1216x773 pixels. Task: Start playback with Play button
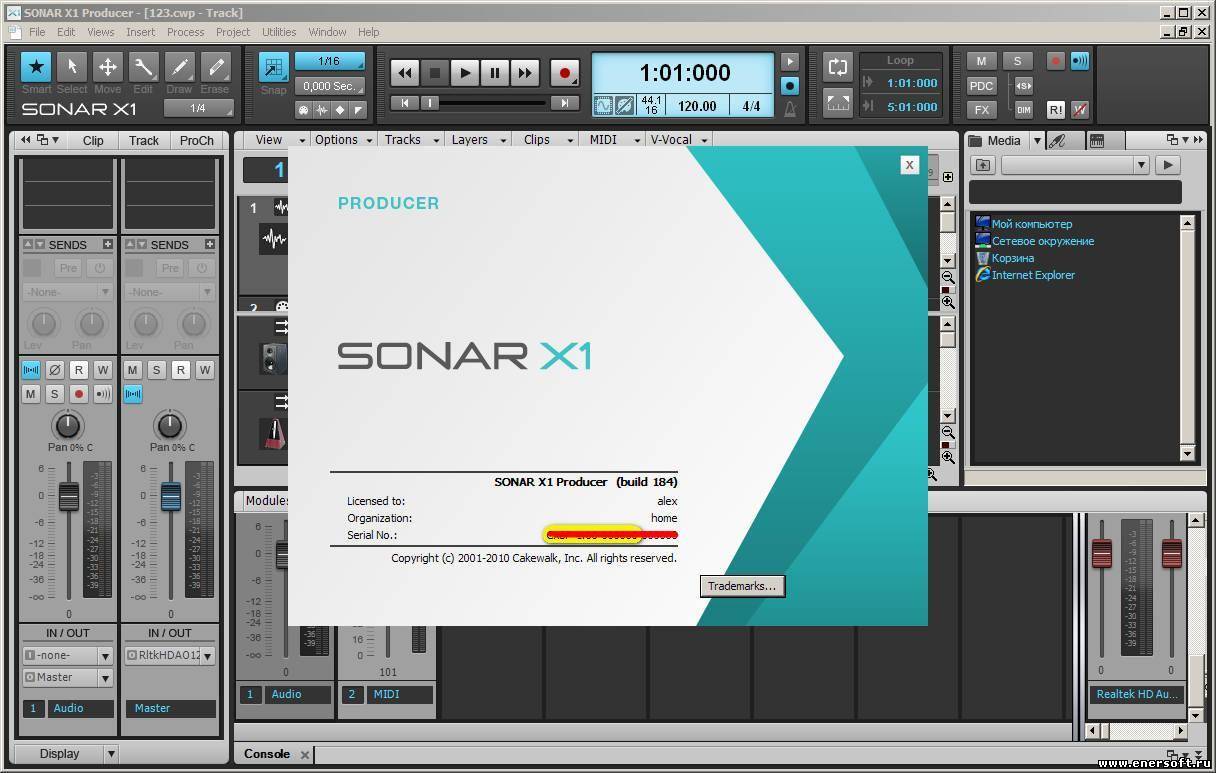pos(464,73)
